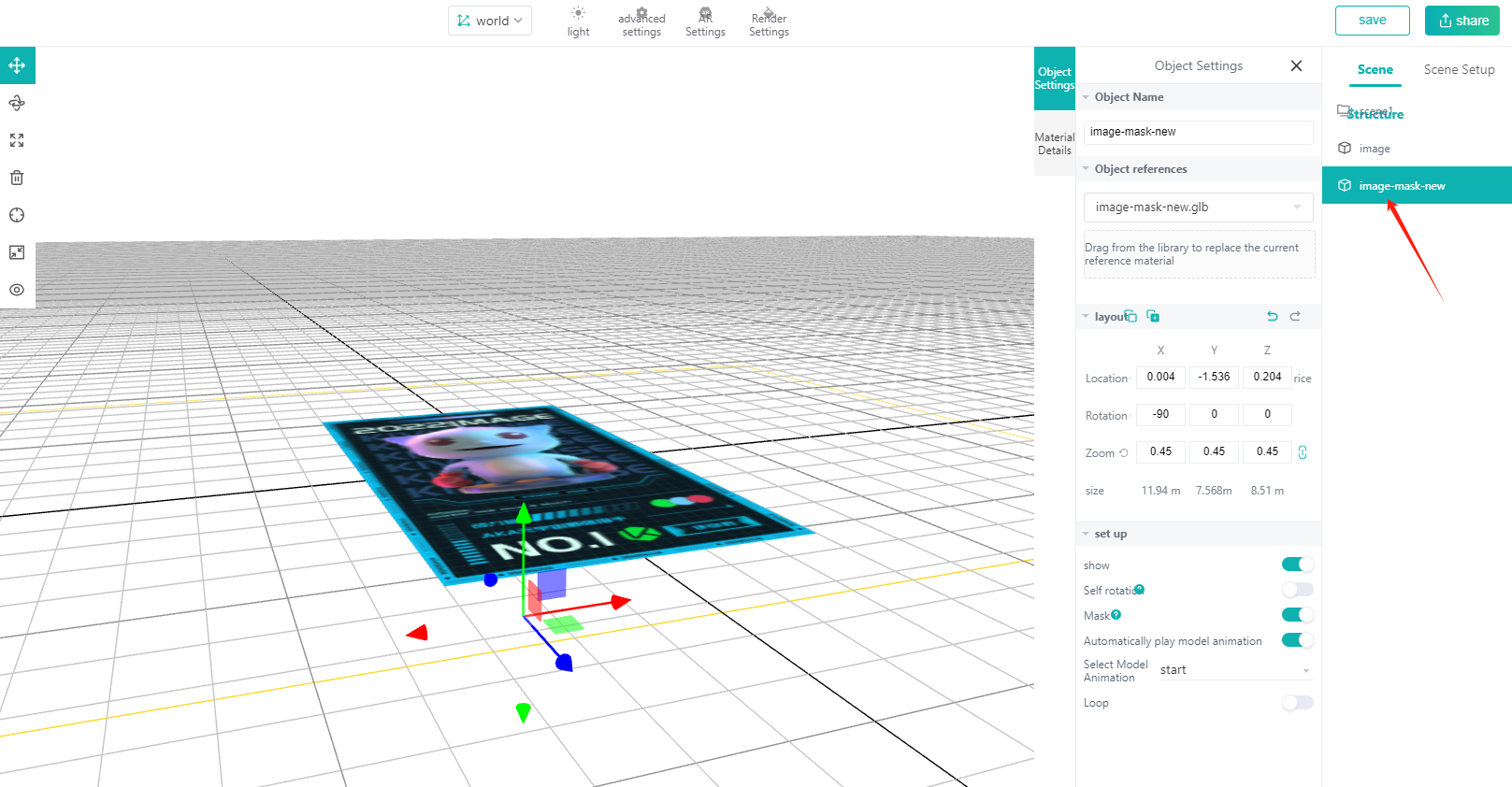Enable the Loop switch
The width and height of the screenshot is (1512, 787).
click(1298, 702)
